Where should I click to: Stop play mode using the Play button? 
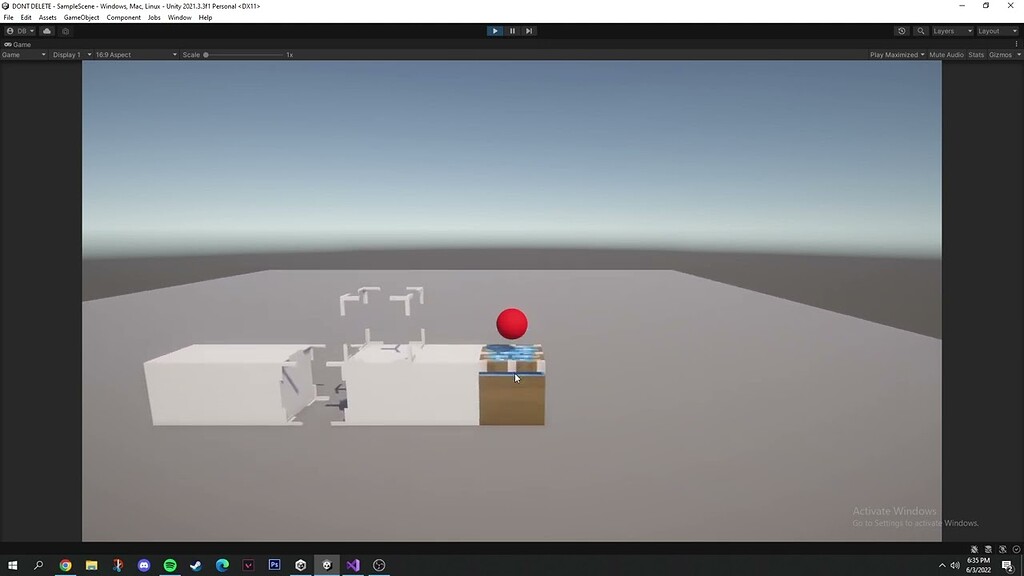495,30
